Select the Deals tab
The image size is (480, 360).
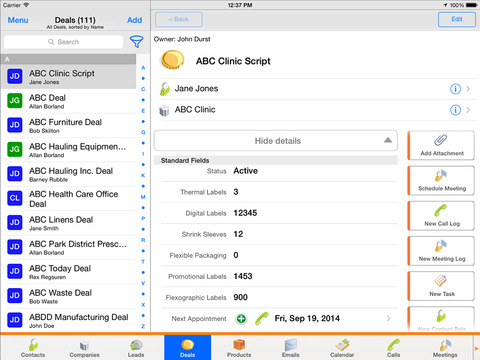click(x=187, y=347)
